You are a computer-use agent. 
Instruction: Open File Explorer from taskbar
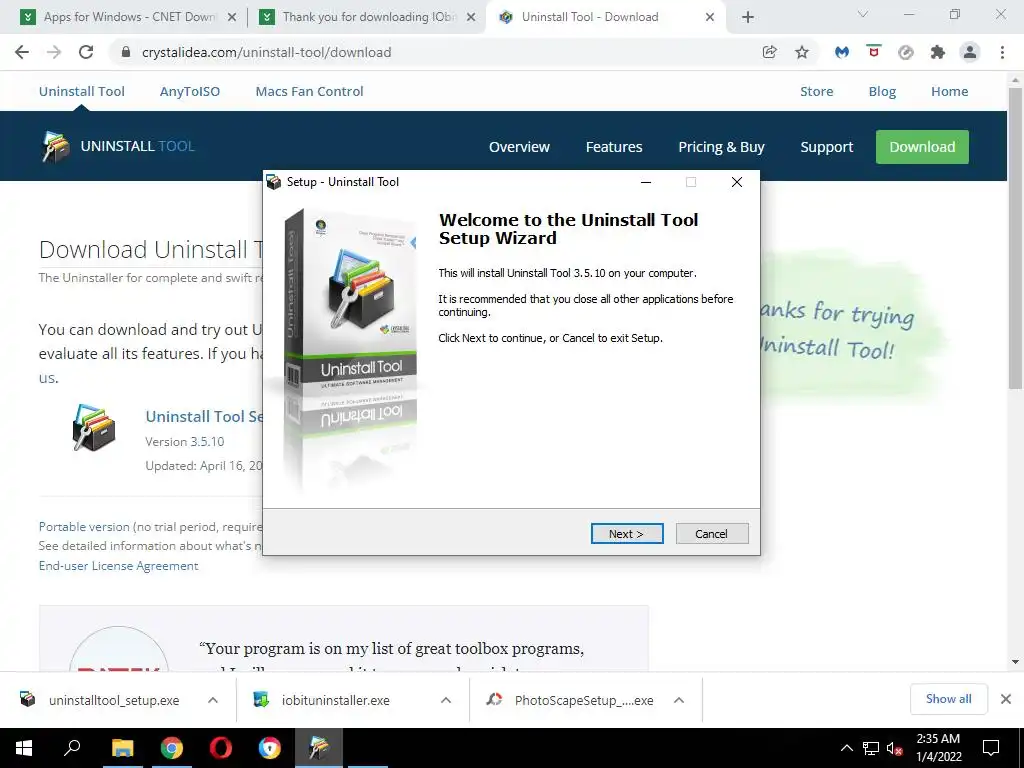pyautogui.click(x=122, y=748)
